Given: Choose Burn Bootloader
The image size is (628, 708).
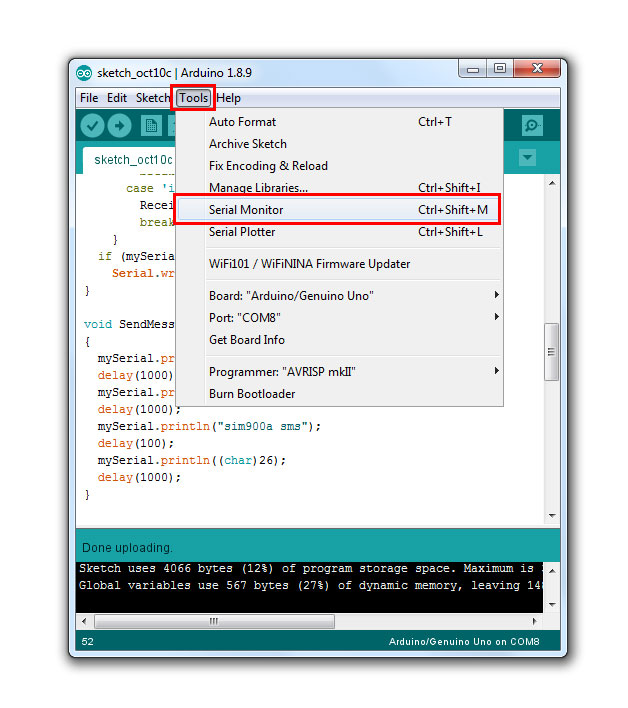Looking at the screenshot, I should click(x=339, y=394).
